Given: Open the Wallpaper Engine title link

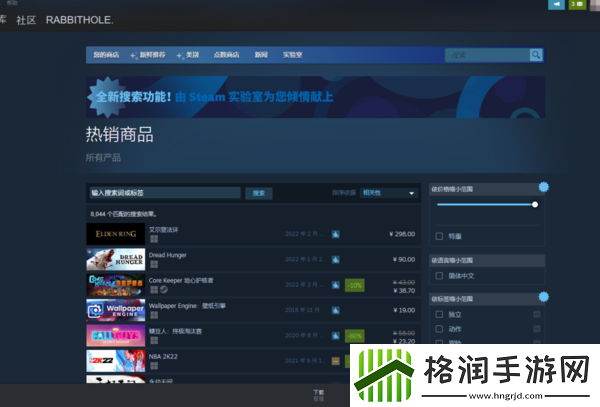Looking at the screenshot, I should [187, 306].
